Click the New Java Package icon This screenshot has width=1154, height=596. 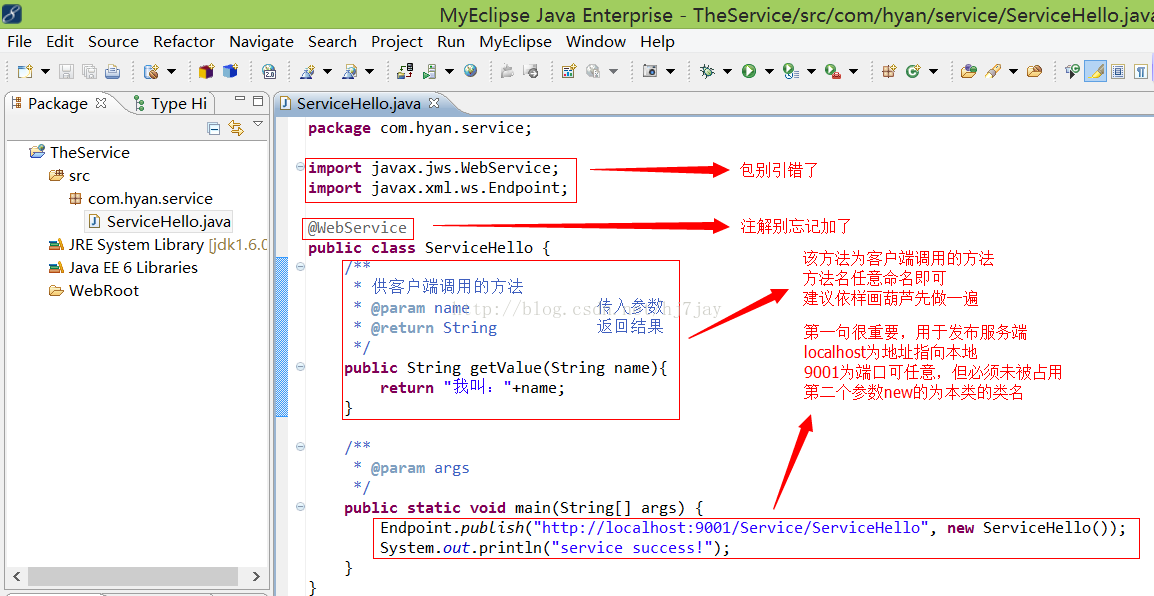(890, 71)
